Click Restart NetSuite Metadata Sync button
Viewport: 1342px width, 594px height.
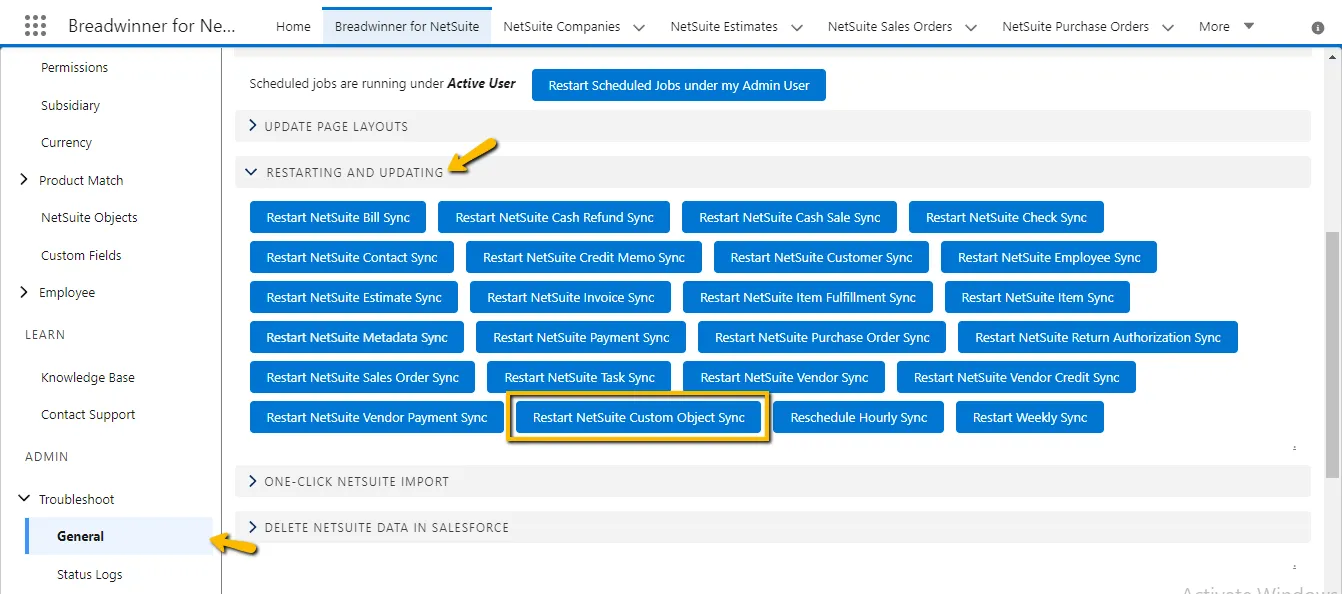(357, 337)
